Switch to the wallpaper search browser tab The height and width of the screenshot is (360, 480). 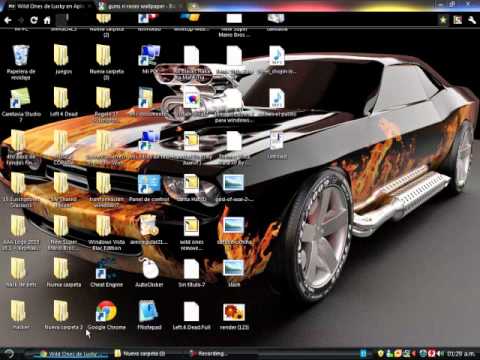pyautogui.click(x=140, y=6)
